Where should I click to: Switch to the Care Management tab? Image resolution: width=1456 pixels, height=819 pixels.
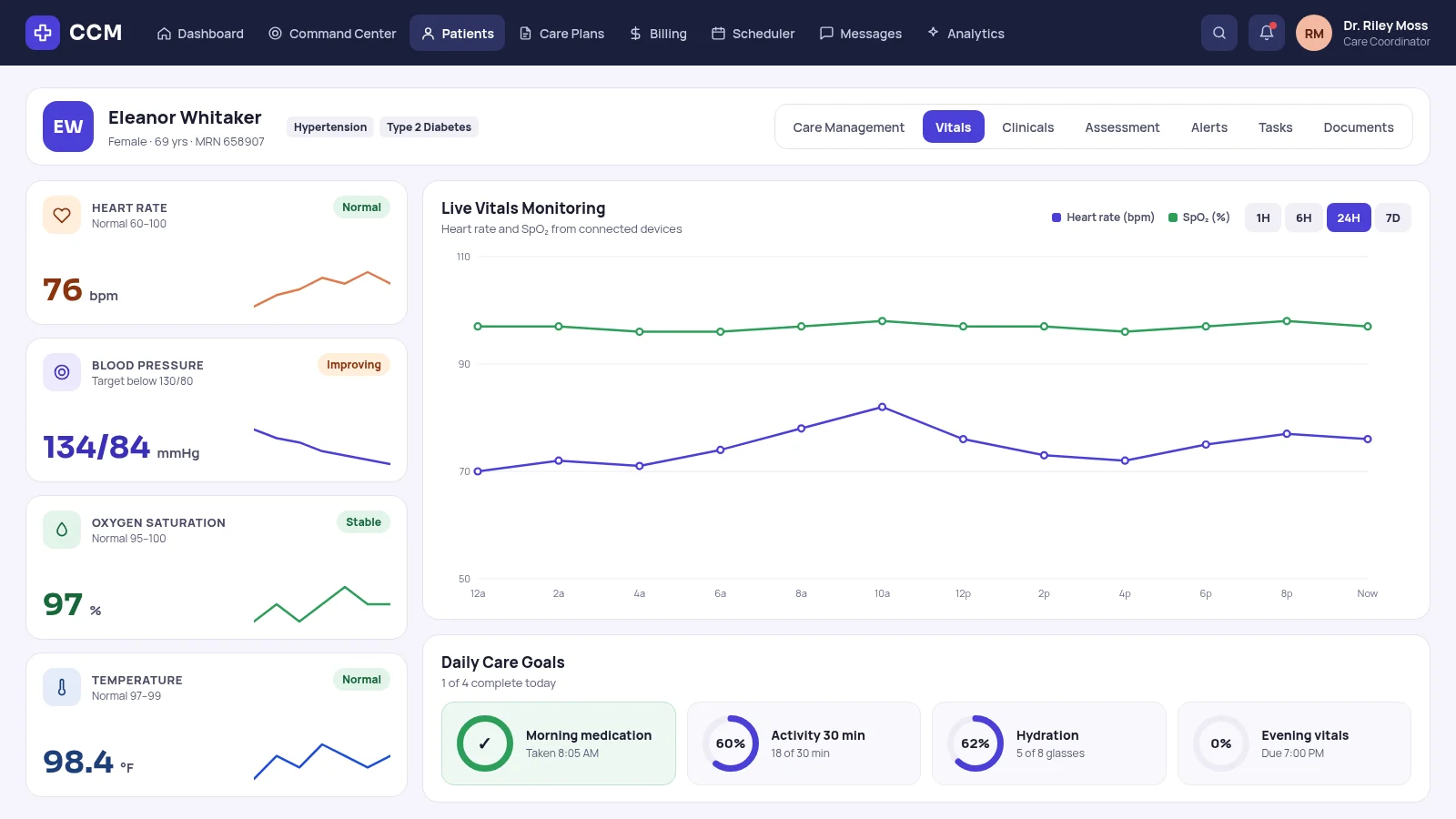849,127
